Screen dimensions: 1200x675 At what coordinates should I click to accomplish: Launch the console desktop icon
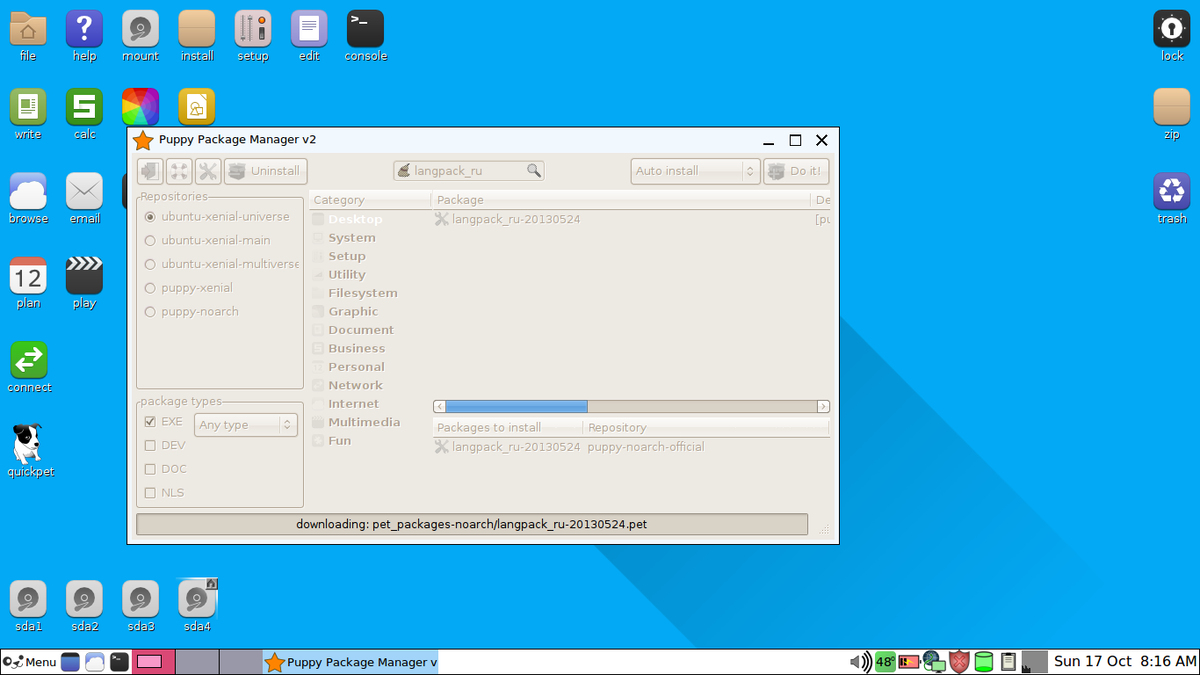(365, 36)
